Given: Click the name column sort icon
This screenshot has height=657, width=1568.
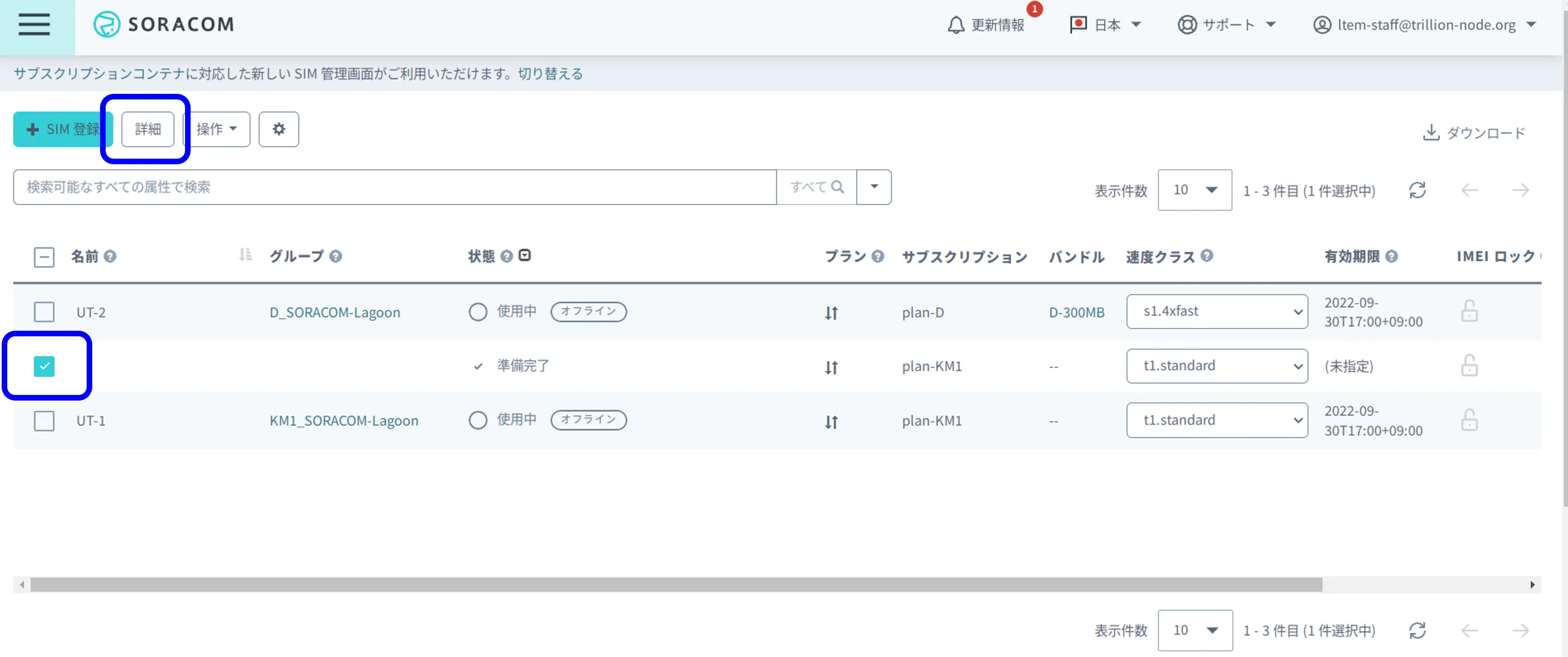Looking at the screenshot, I should (x=245, y=255).
